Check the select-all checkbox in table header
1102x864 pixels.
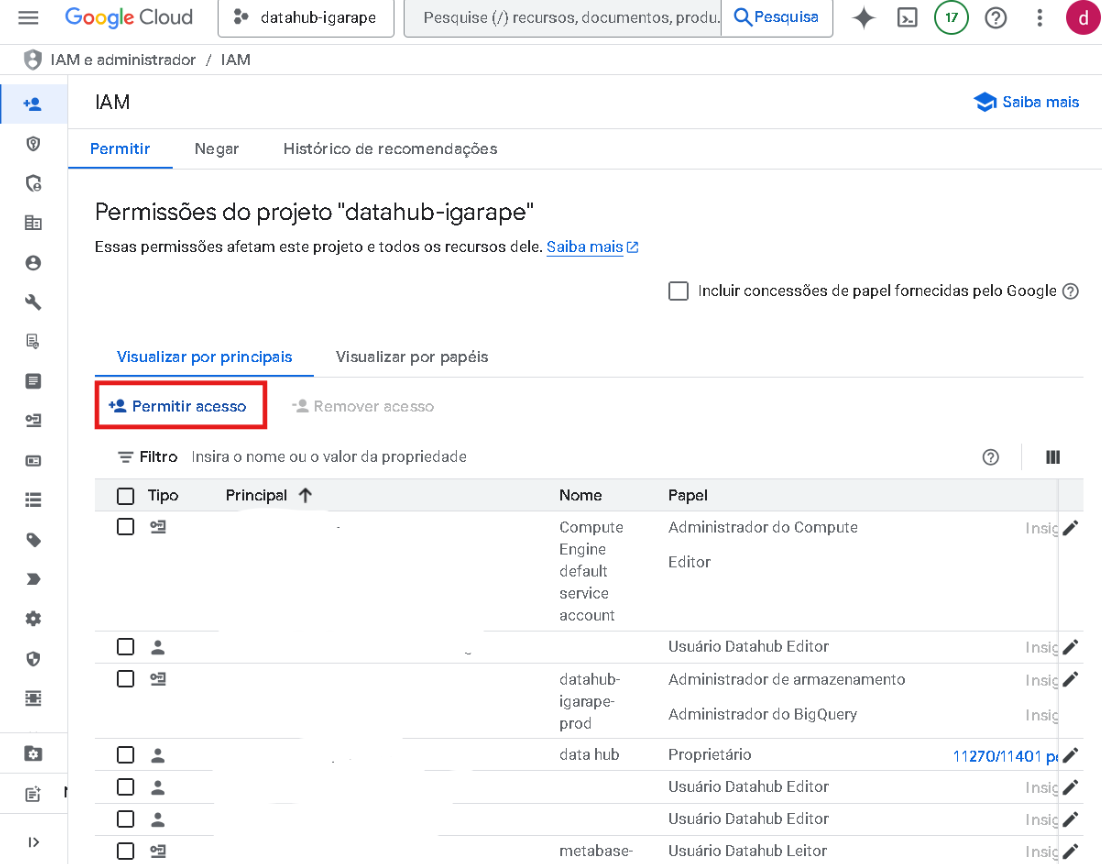(x=125, y=496)
